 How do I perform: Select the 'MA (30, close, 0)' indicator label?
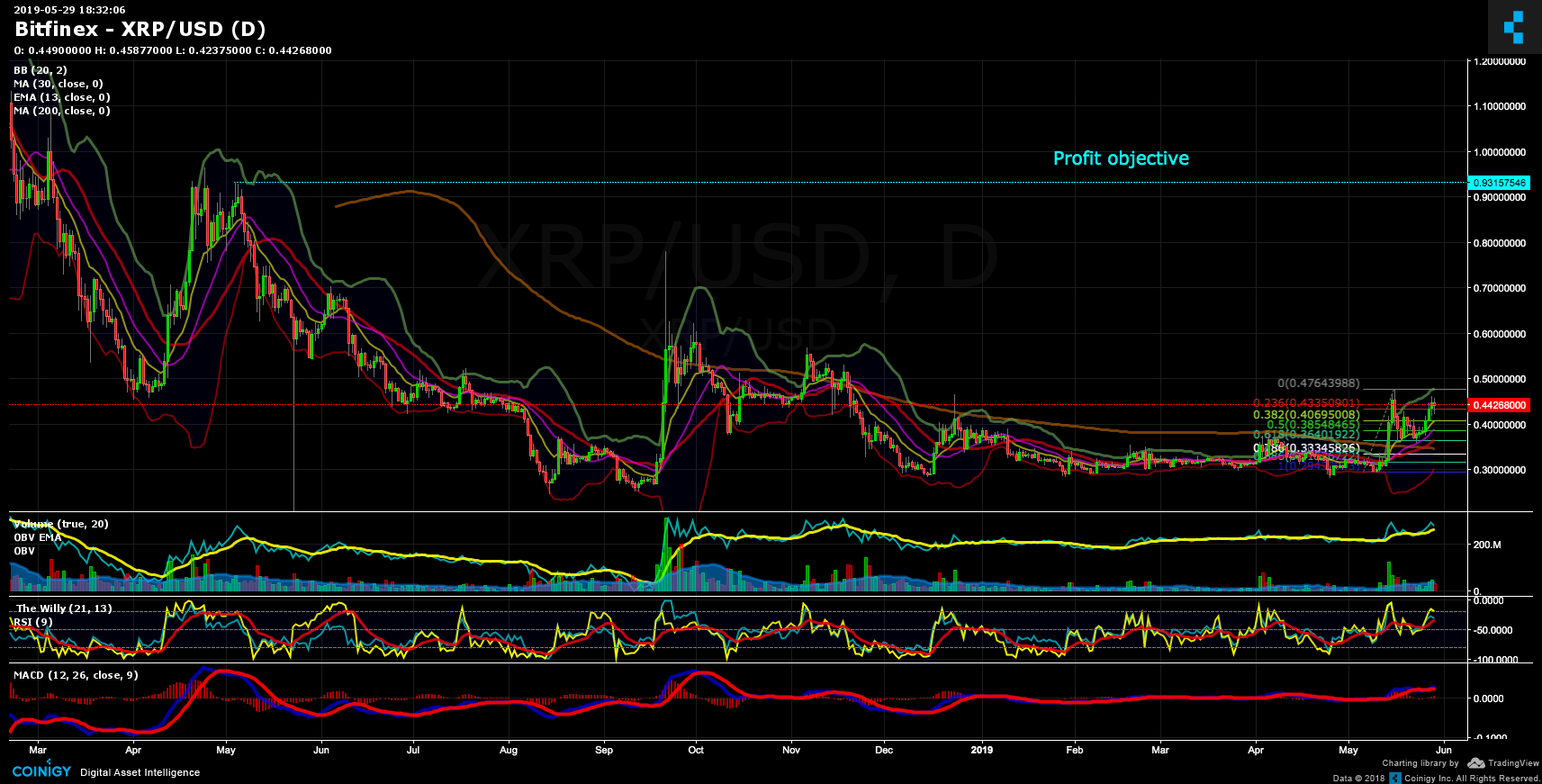pyautogui.click(x=59, y=84)
